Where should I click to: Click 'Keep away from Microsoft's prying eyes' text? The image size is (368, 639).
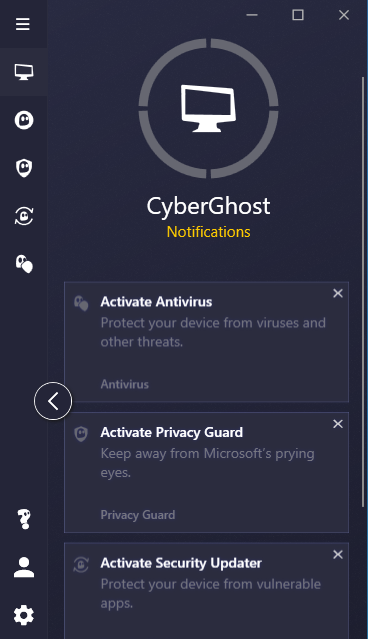[207, 463]
